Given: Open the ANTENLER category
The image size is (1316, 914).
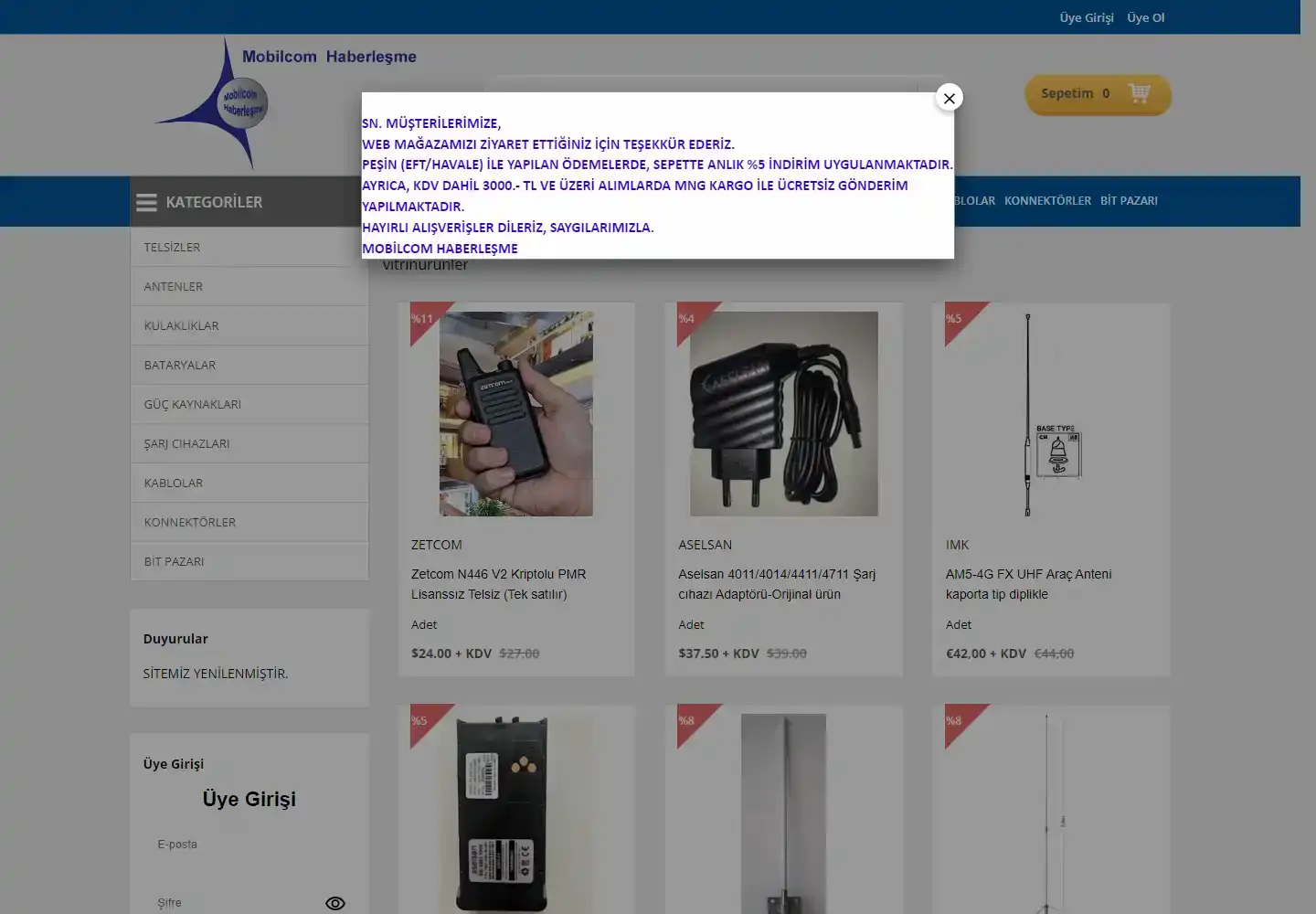Looking at the screenshot, I should tap(249, 286).
